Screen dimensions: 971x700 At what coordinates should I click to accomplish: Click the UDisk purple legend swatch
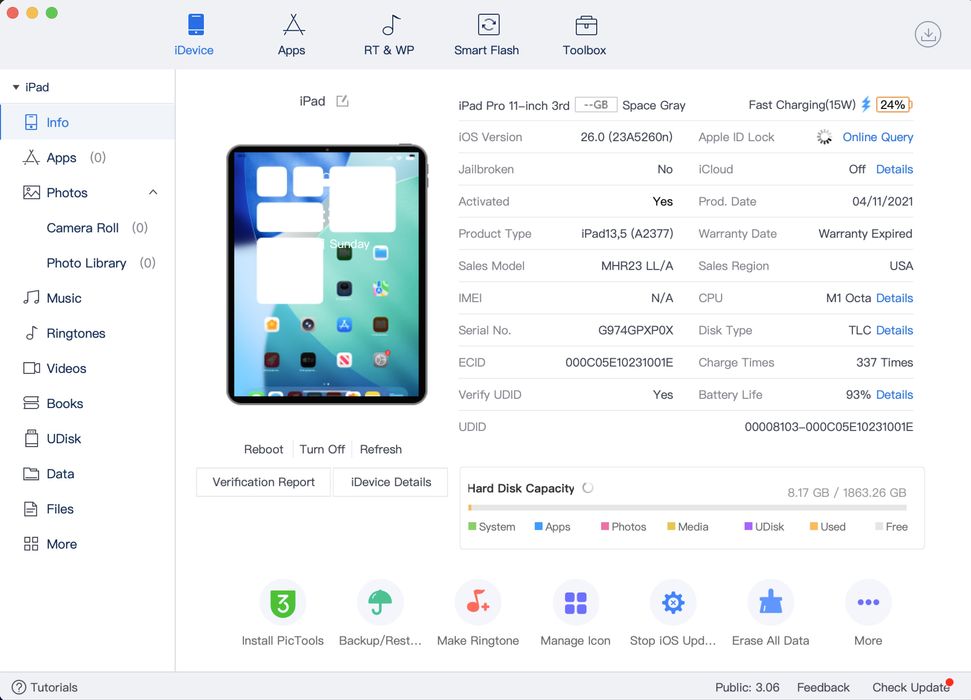[749, 527]
